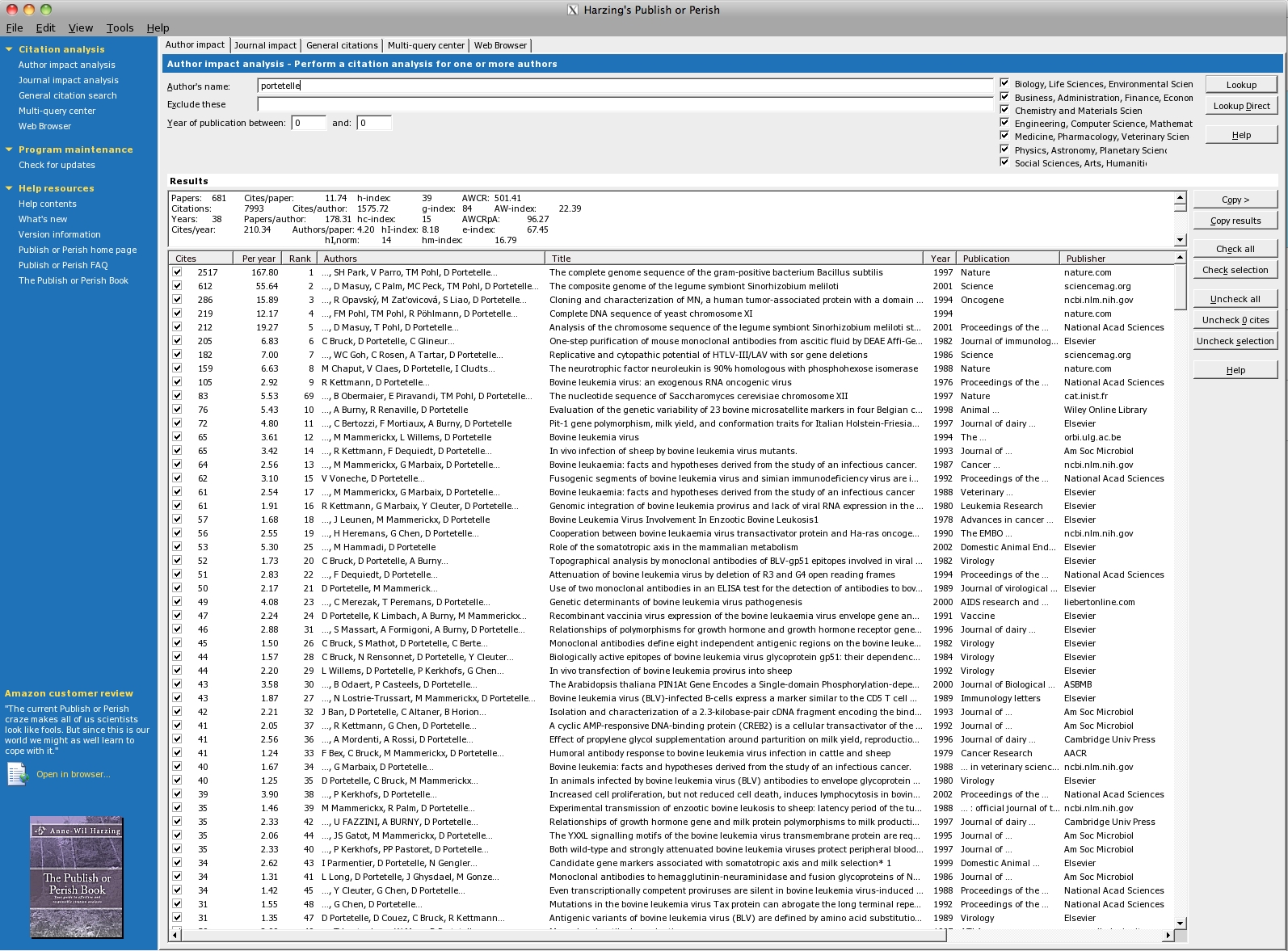The height and width of the screenshot is (951, 1288).
Task: Toggle Biology, Life Sciences checkbox
Action: pyautogui.click(x=1004, y=83)
